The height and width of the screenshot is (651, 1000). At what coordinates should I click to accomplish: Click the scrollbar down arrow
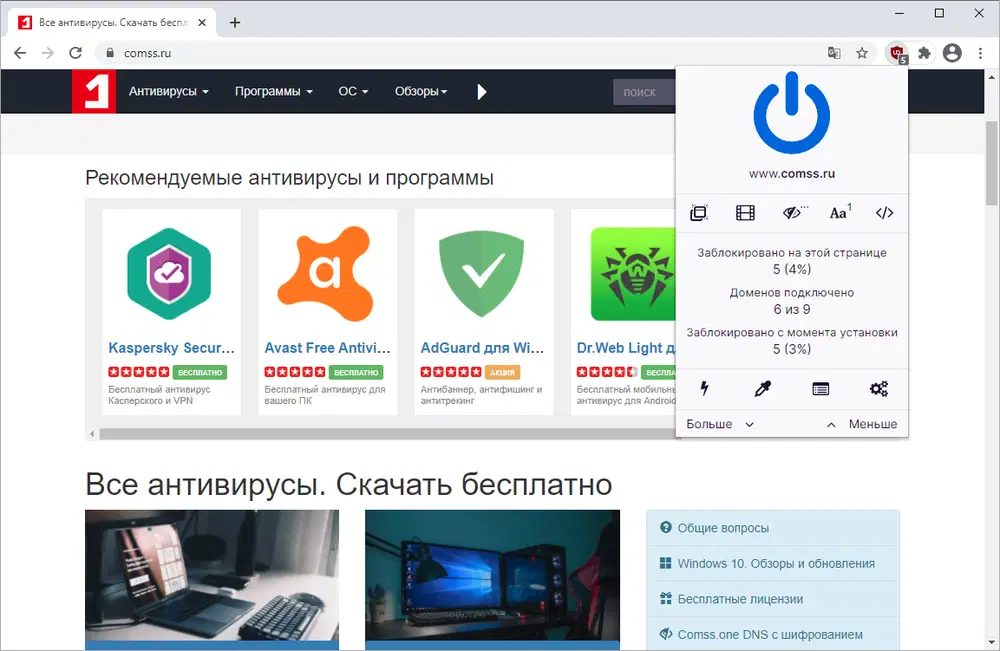[992, 642]
